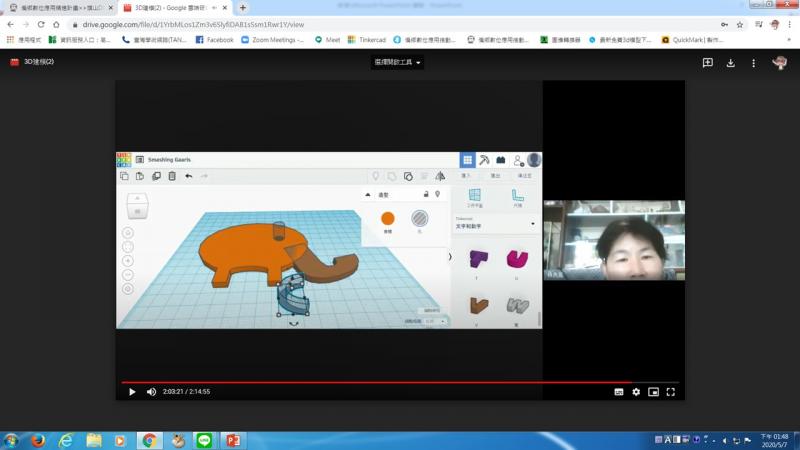The height and width of the screenshot is (450, 800).
Task: Toggle miniplayer mode for the video
Action: [653, 392]
